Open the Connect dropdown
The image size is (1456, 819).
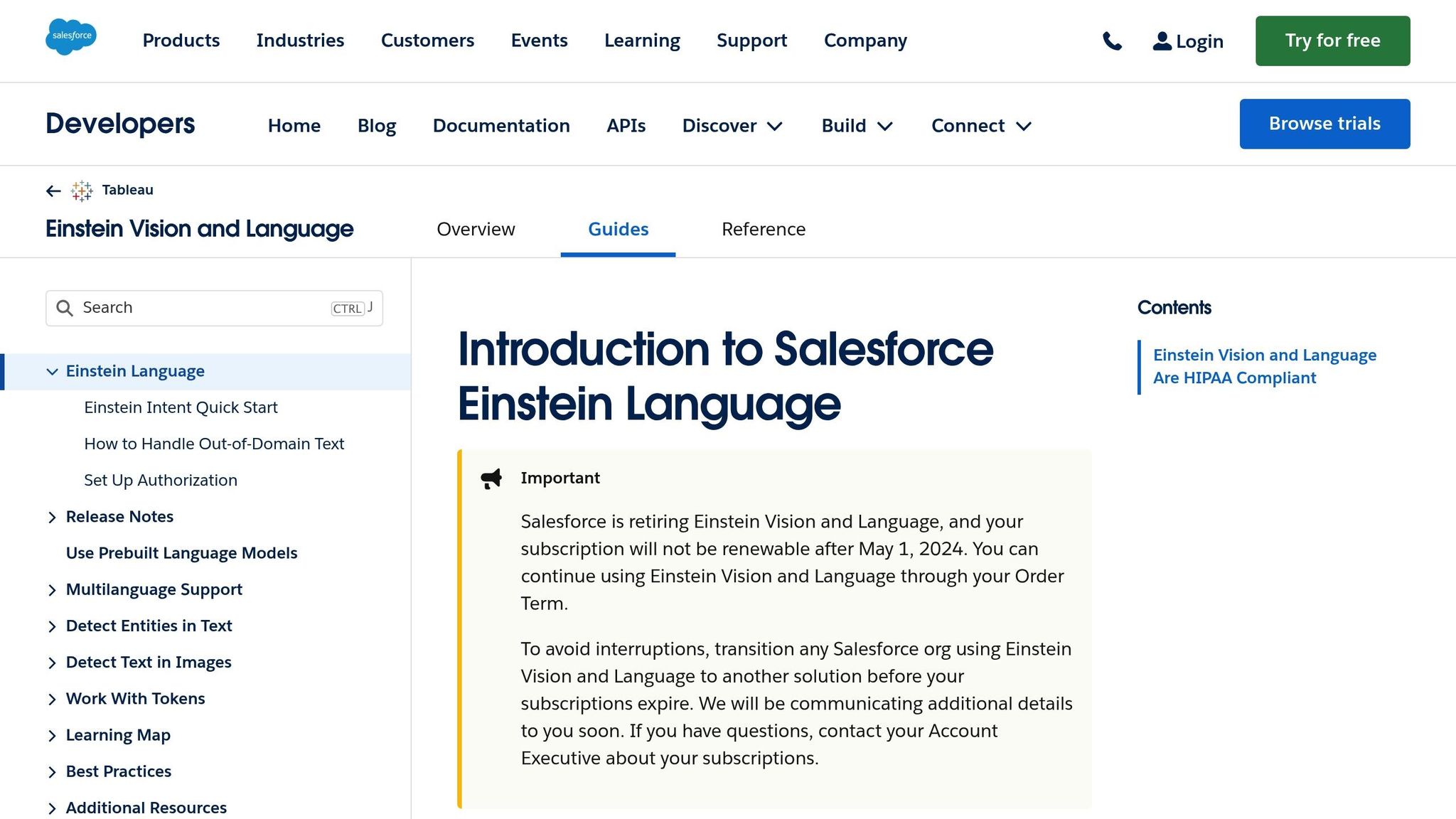(x=980, y=126)
